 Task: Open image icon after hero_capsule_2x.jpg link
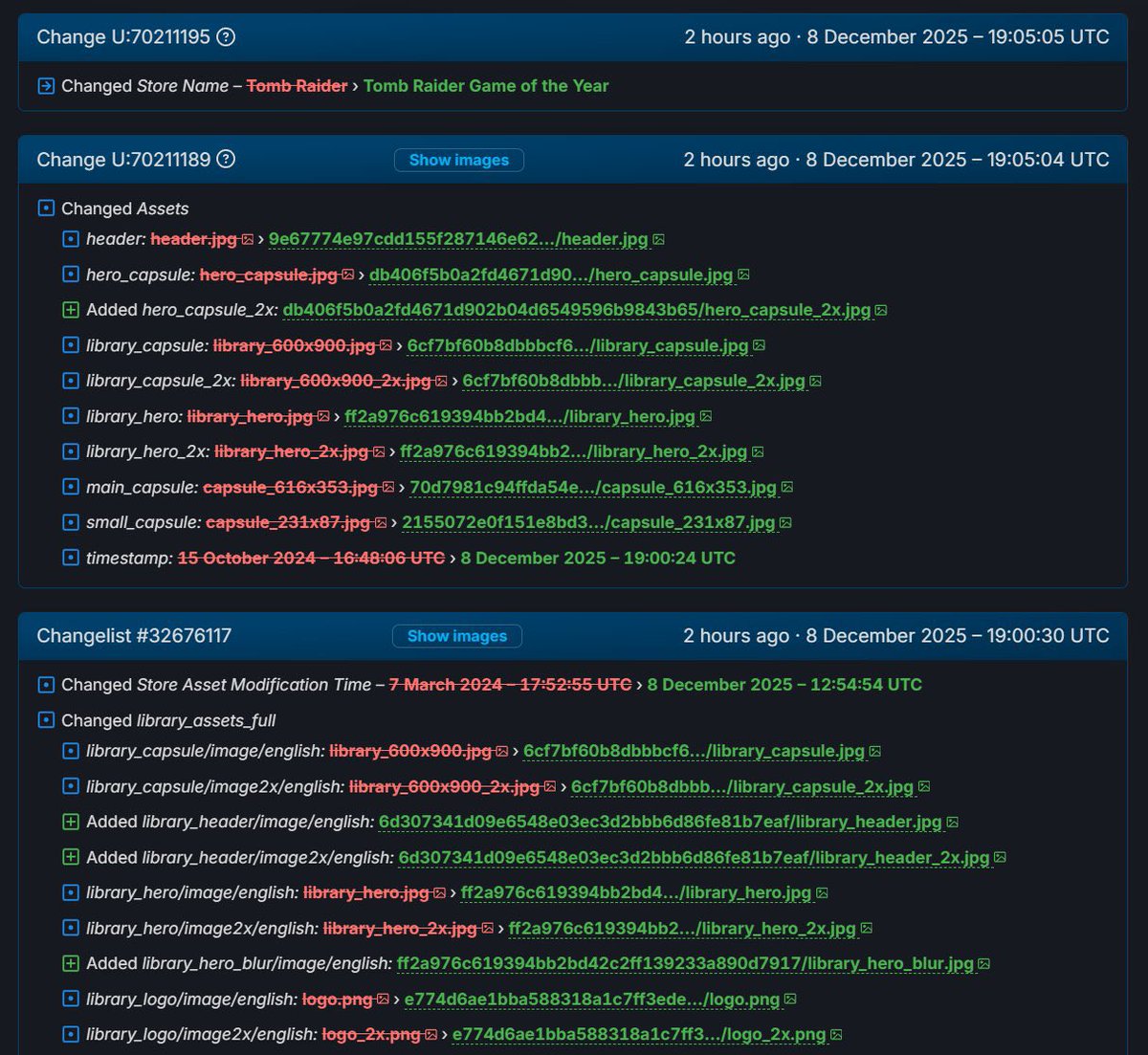pos(881,310)
